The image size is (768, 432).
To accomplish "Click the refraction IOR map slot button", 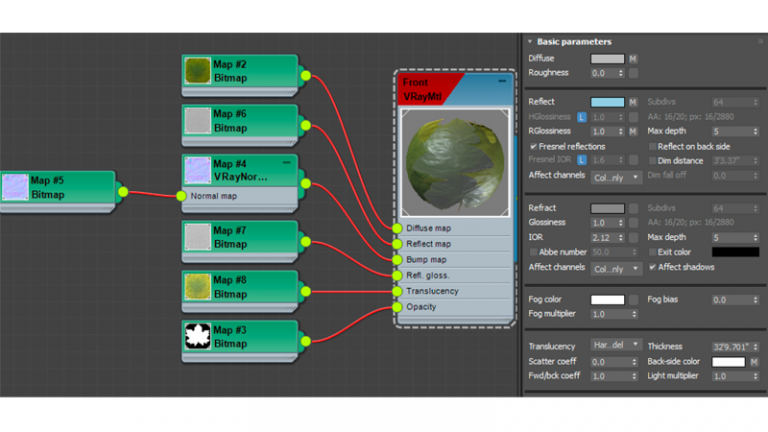I will (633, 238).
